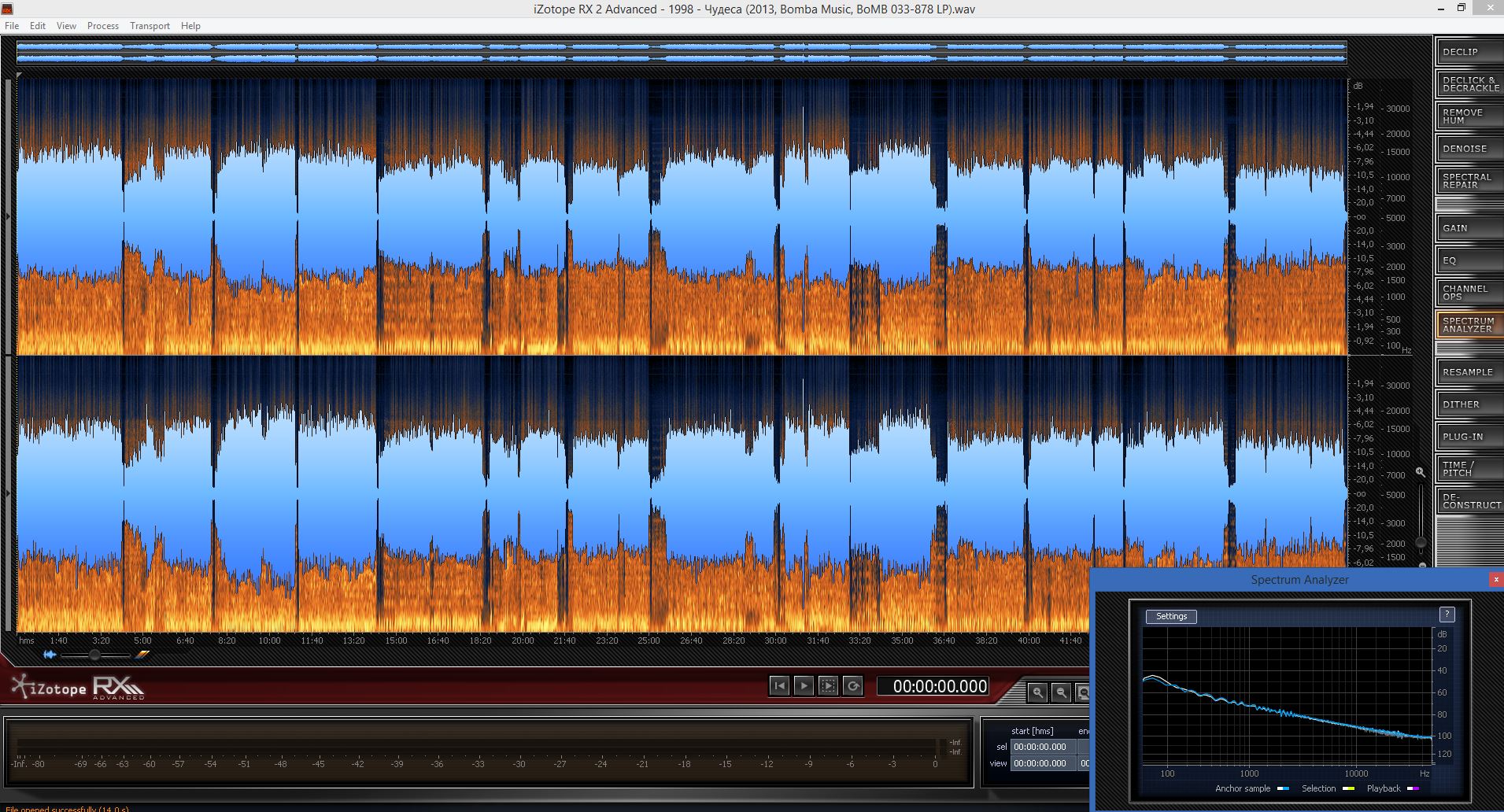The height and width of the screenshot is (812, 1504).
Task: Open the View menu
Action: [x=66, y=26]
